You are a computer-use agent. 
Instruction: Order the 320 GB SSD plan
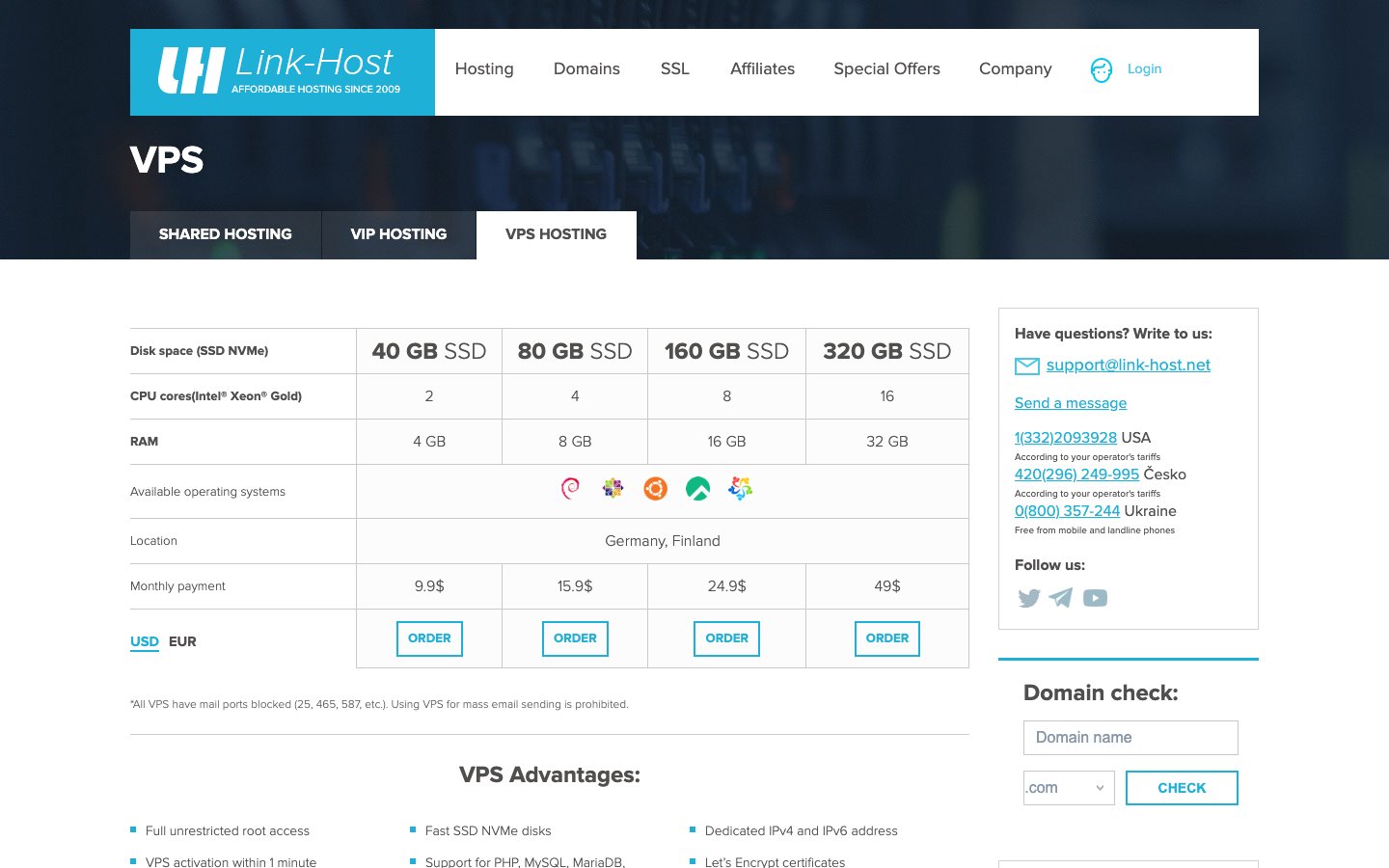pos(887,638)
